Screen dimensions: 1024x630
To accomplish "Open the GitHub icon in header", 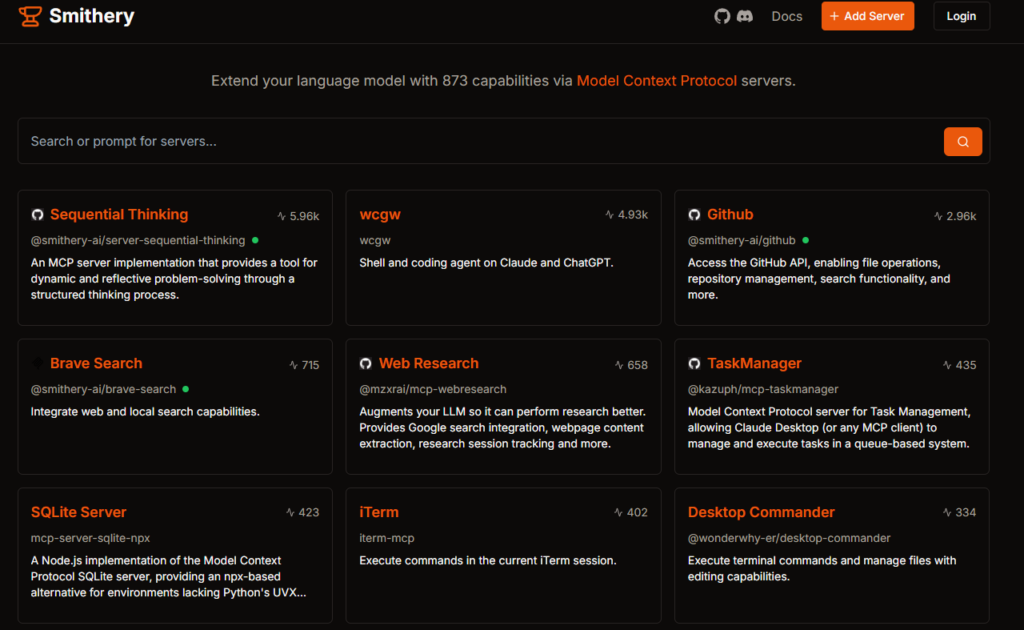I will point(722,16).
